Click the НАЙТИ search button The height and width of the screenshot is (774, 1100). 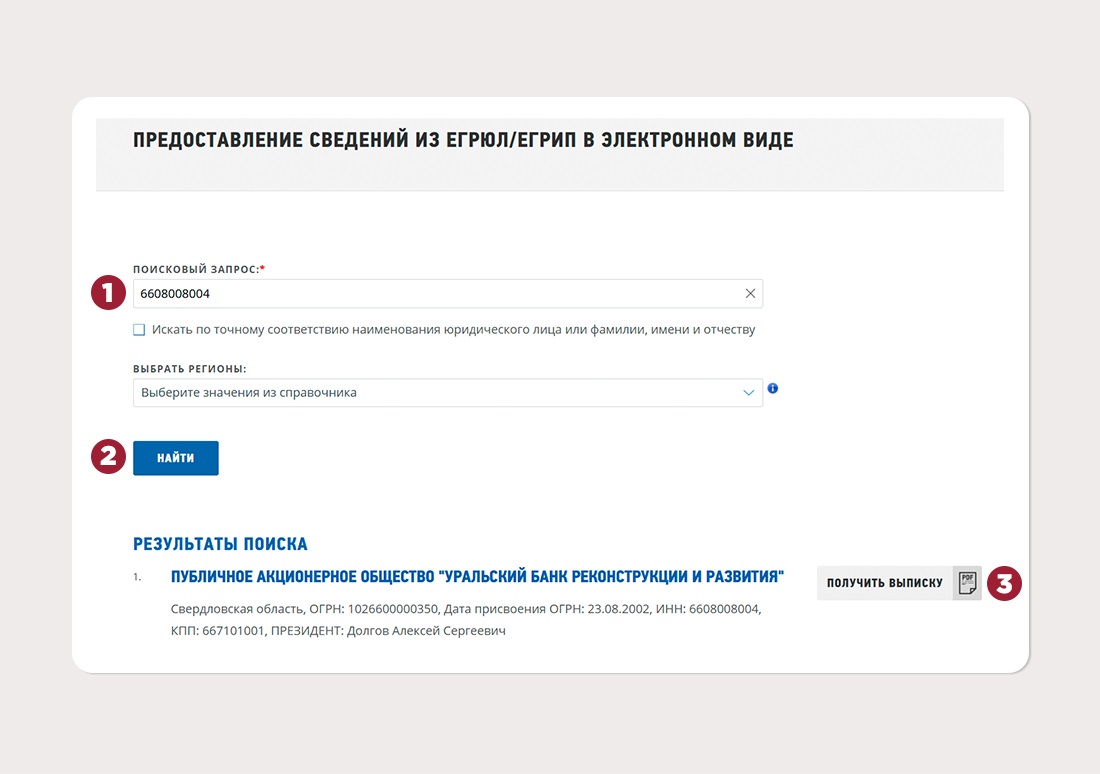(176, 458)
